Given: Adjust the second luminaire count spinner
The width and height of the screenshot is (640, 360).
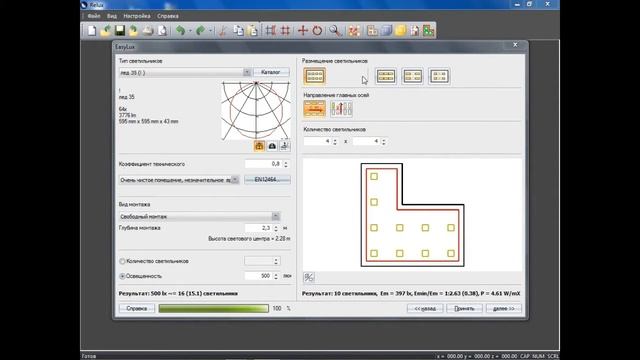Looking at the screenshot, I should [384, 141].
